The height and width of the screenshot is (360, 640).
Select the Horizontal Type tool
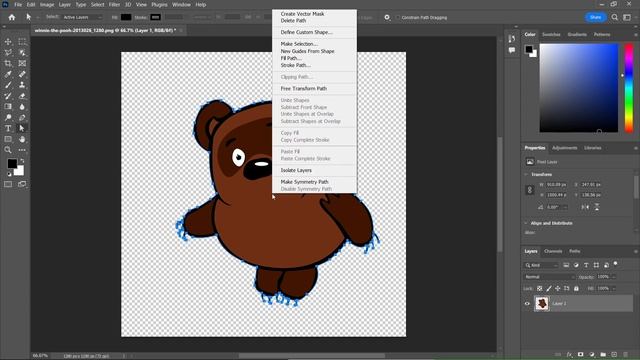[8, 128]
